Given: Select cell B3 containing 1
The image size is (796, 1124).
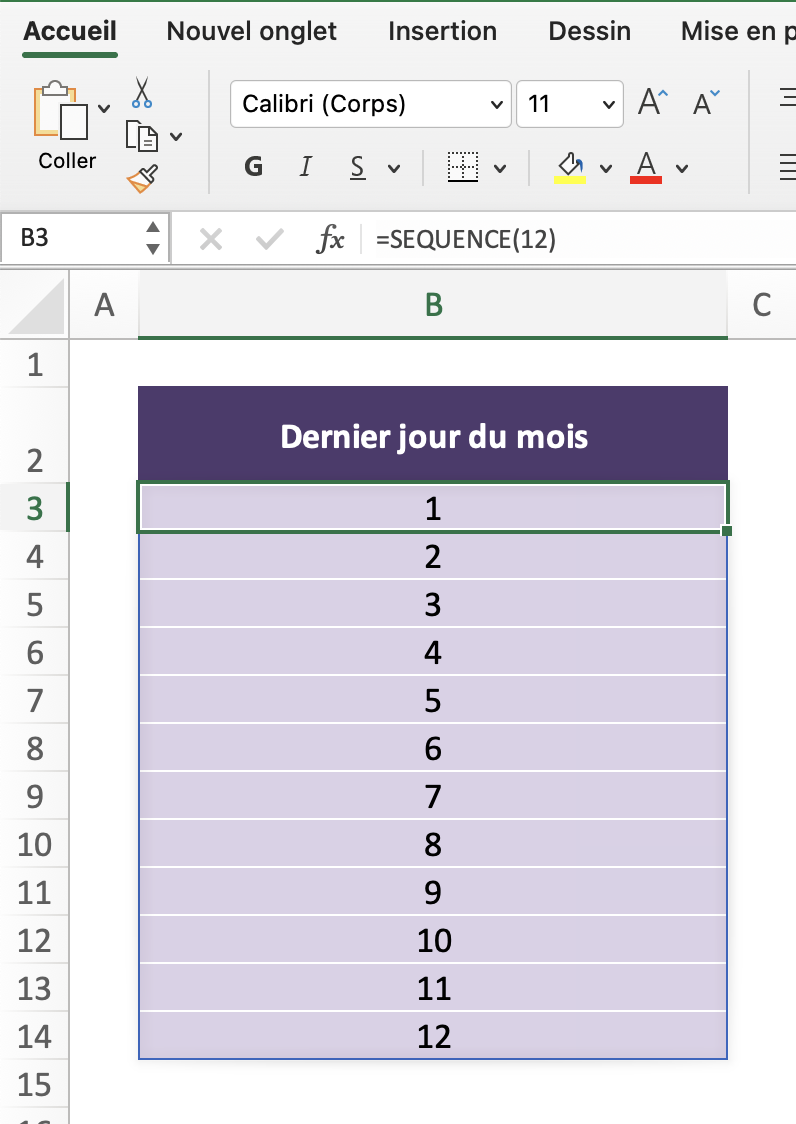Looking at the screenshot, I should tap(433, 508).
